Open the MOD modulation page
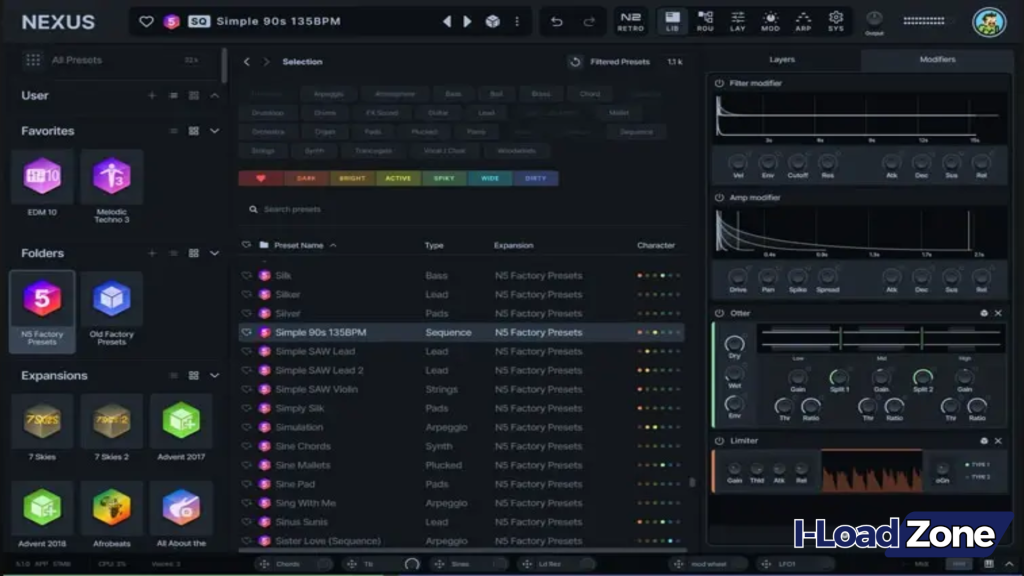 tap(770, 21)
